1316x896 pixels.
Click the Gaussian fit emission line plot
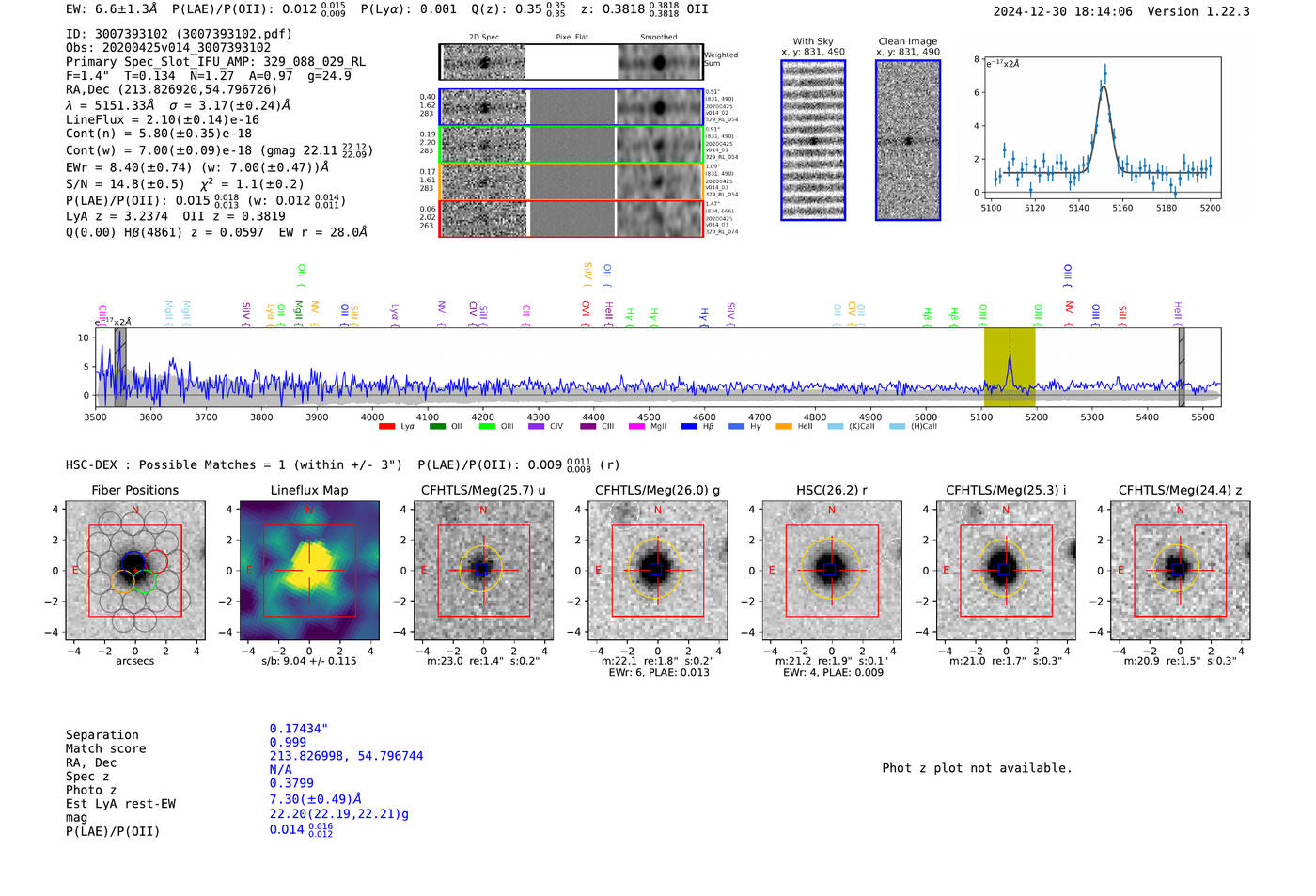(x=1101, y=128)
